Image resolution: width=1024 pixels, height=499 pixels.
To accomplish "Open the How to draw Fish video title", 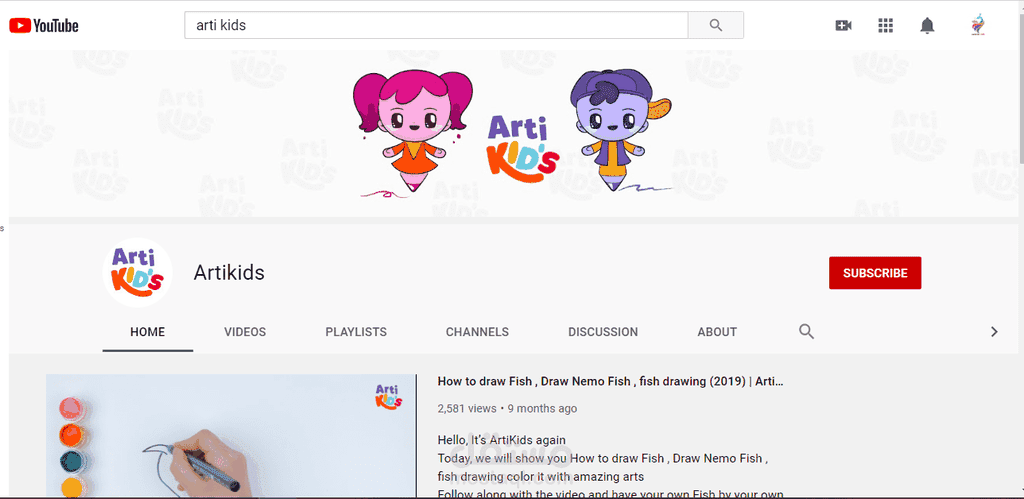I will click(x=611, y=381).
